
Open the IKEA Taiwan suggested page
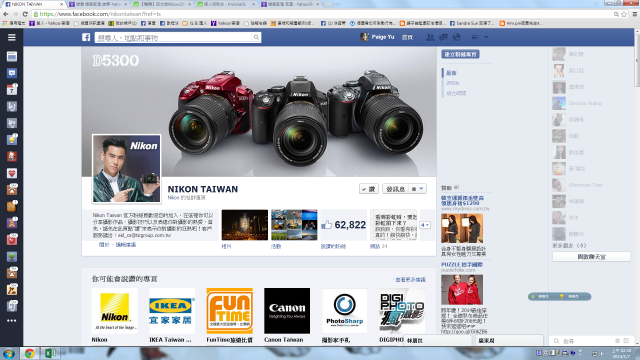pos(172,311)
